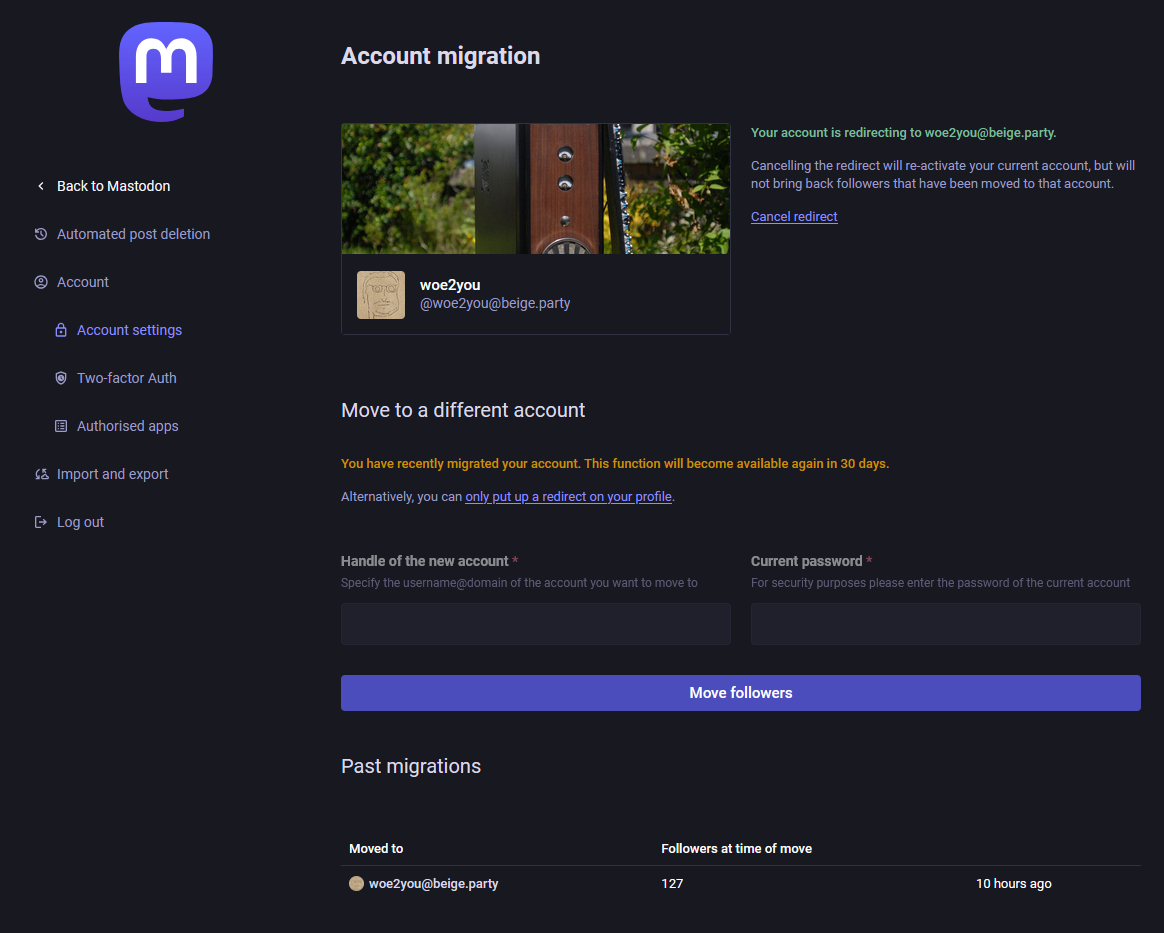Open Import and export section
1164x933 pixels.
112,474
